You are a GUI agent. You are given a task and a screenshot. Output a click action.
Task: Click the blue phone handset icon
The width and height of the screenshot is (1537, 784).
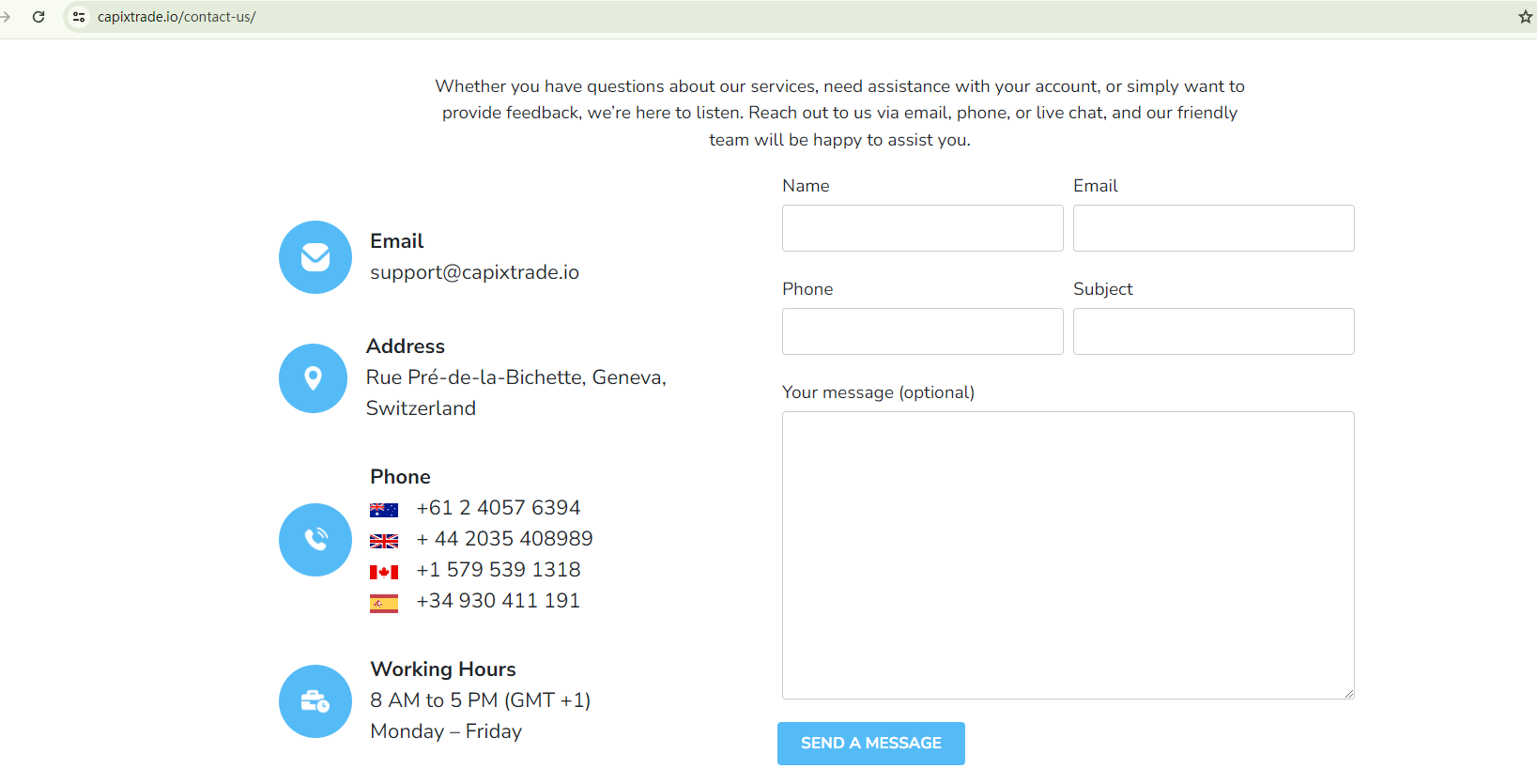(315, 540)
